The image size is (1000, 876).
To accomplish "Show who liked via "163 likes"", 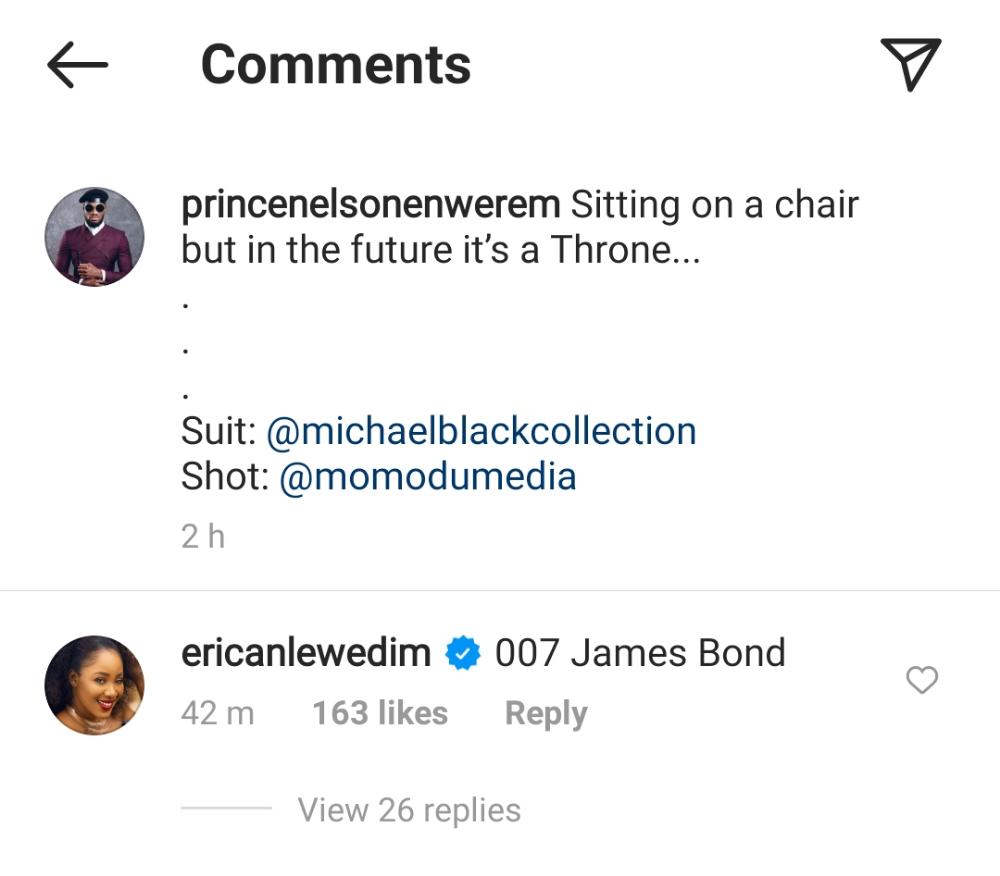I will tap(380, 713).
